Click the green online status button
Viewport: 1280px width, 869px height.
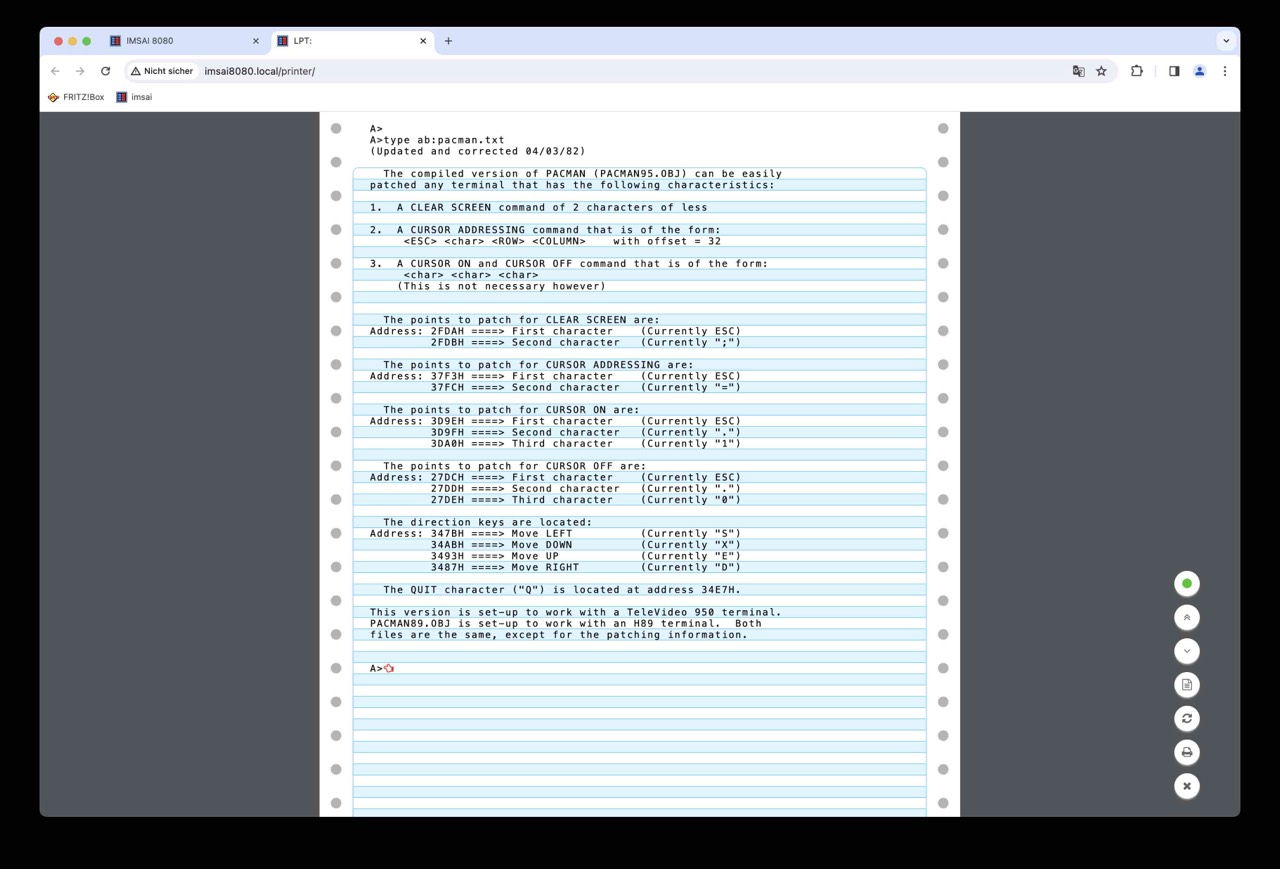(1187, 583)
